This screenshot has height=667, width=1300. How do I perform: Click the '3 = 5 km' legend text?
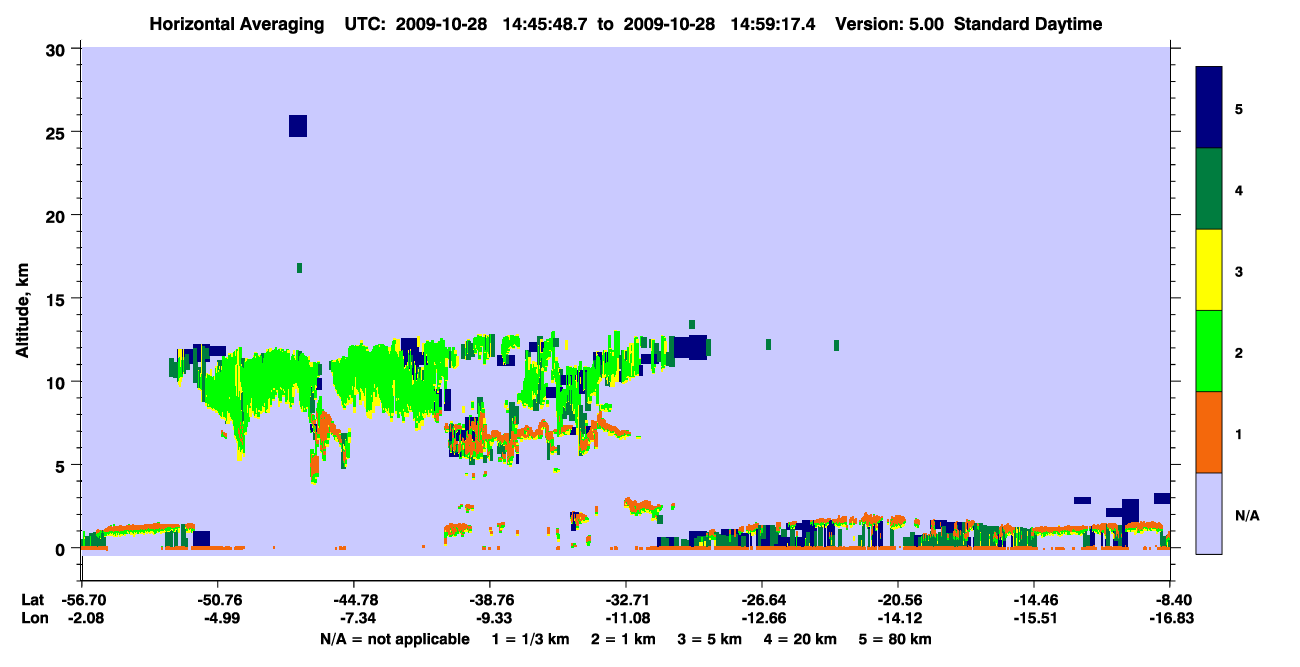click(x=711, y=639)
